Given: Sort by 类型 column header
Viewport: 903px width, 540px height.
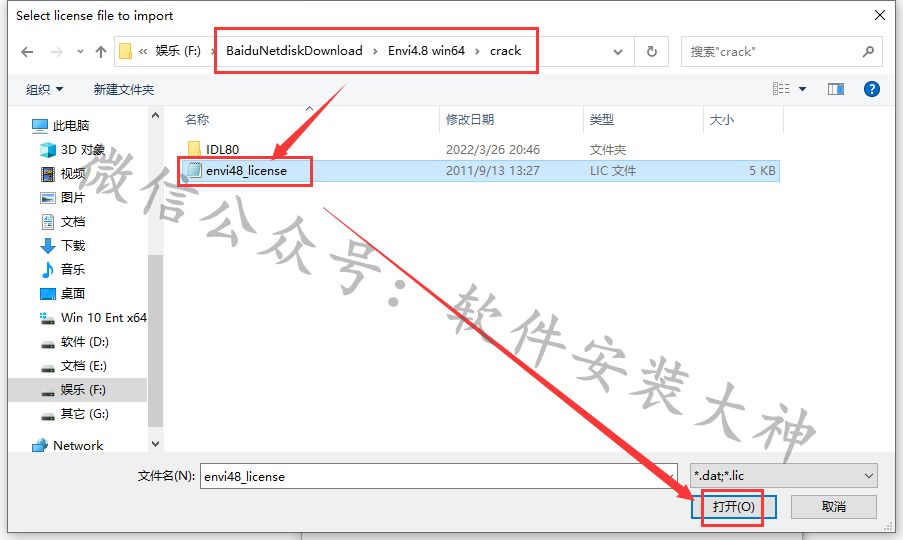Looking at the screenshot, I should [x=602, y=120].
